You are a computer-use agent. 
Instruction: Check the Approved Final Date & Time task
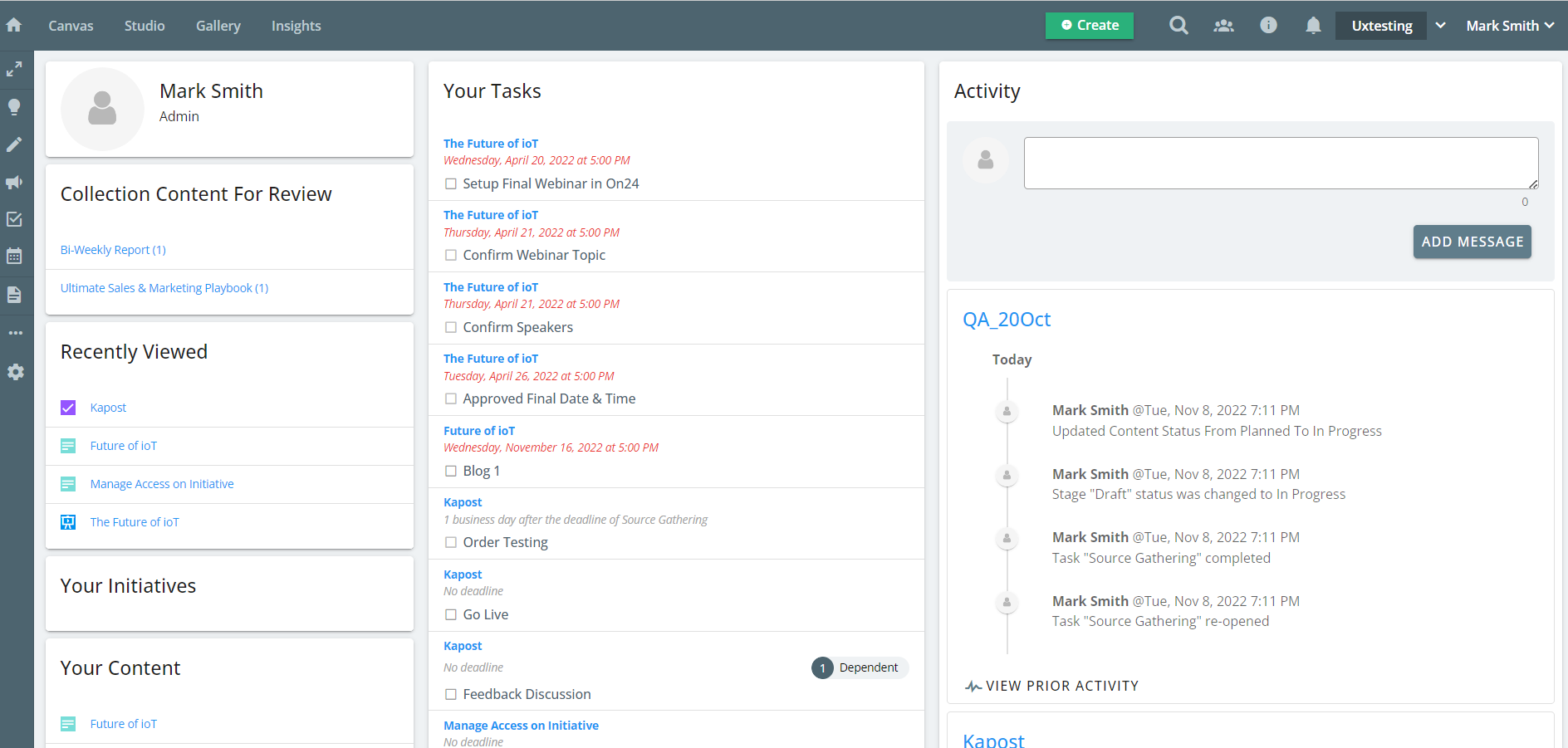(451, 398)
